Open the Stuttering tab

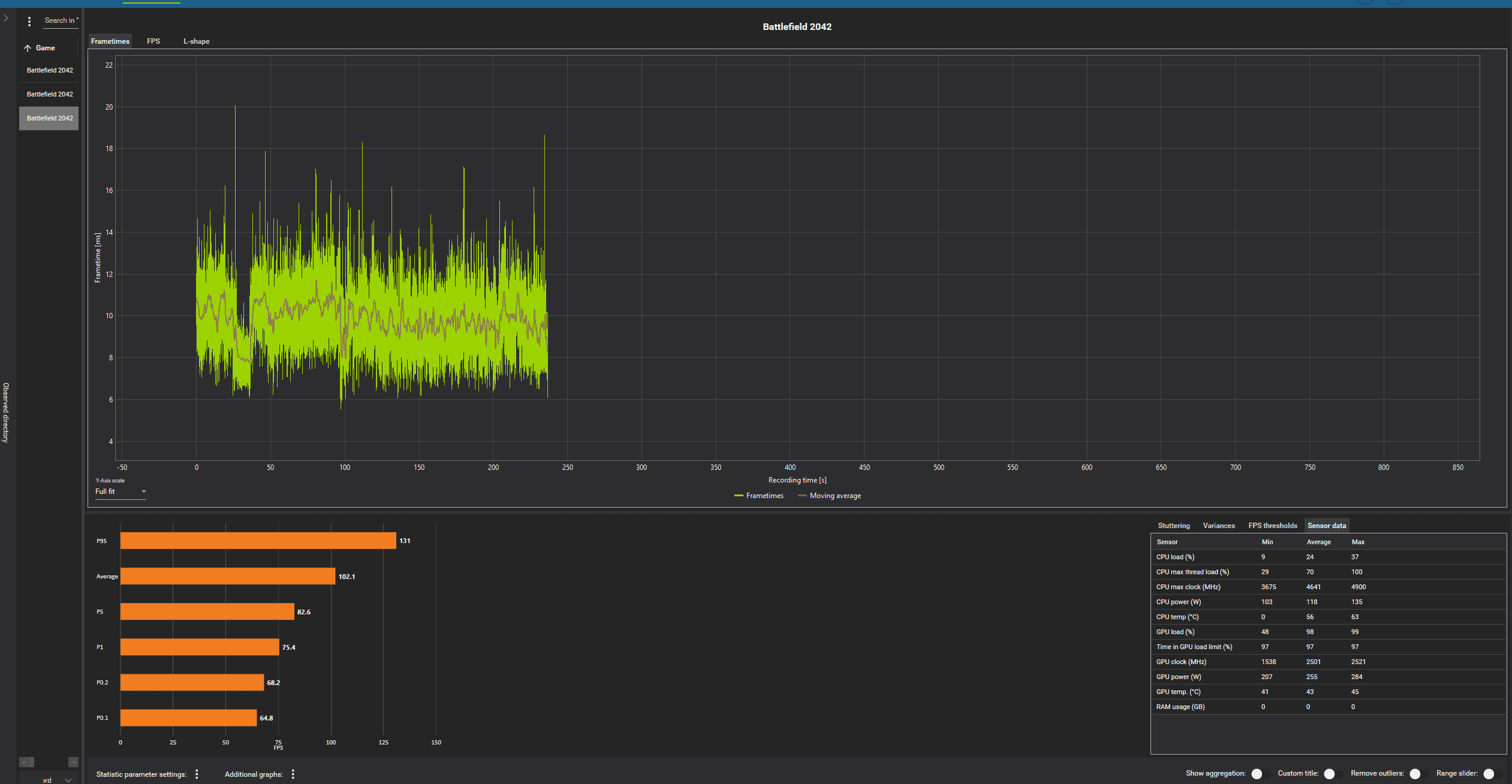coord(1174,526)
